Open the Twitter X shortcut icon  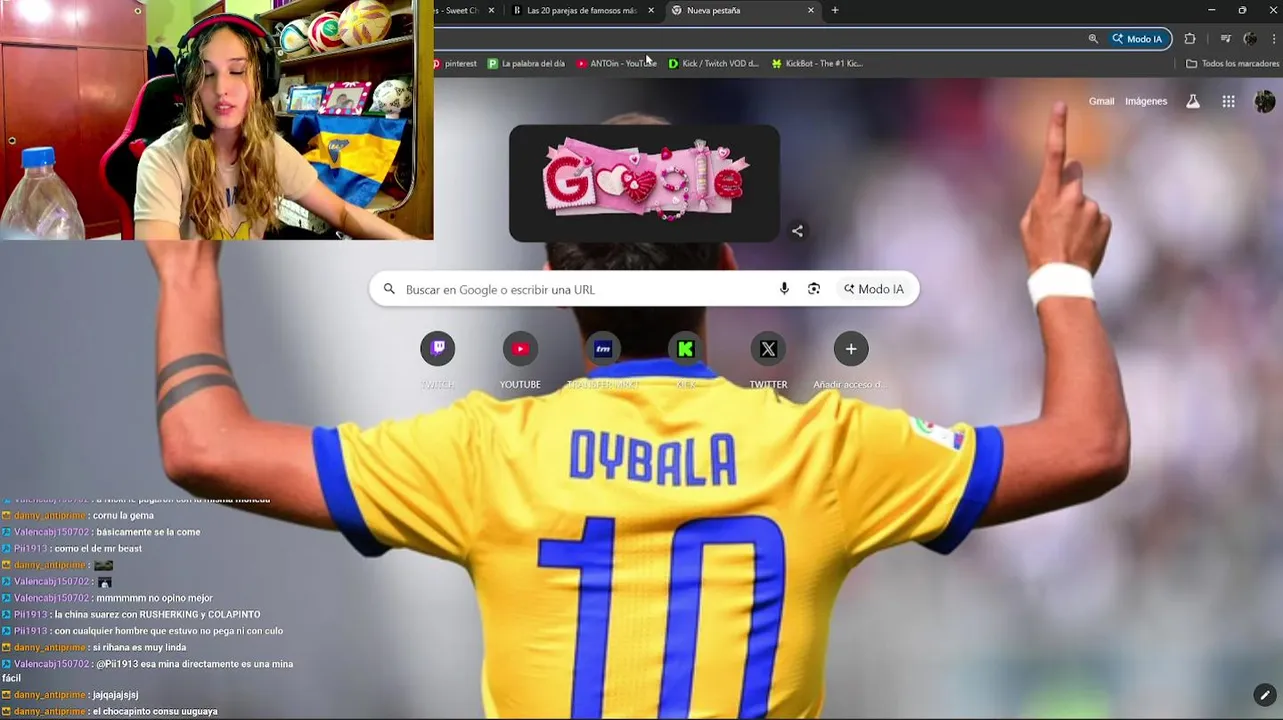click(768, 349)
